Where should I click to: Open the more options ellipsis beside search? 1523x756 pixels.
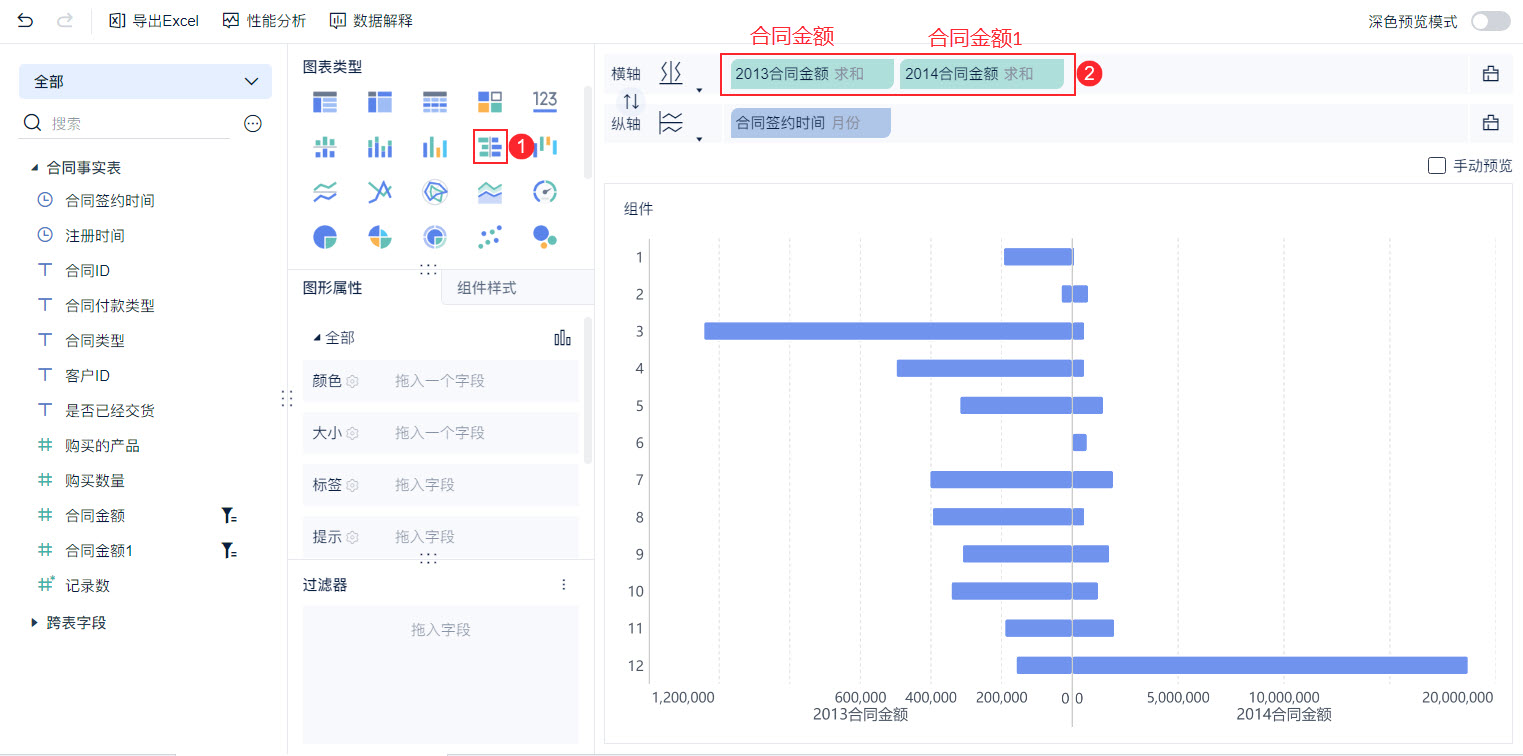(x=253, y=123)
